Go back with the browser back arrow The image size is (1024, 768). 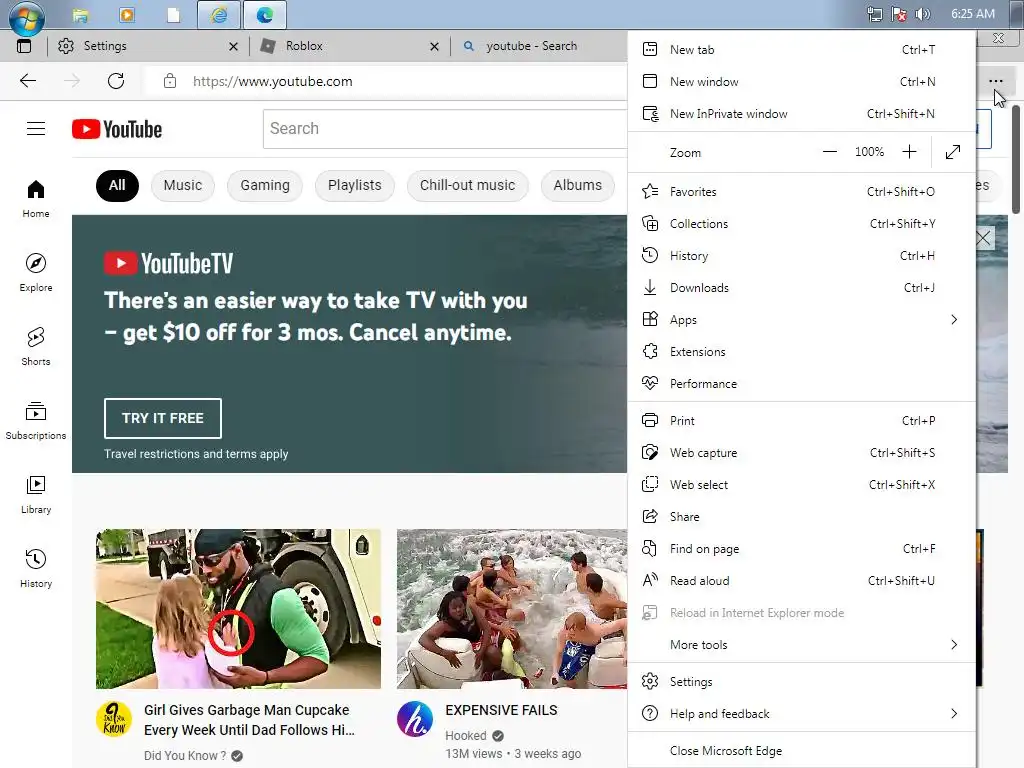click(28, 81)
